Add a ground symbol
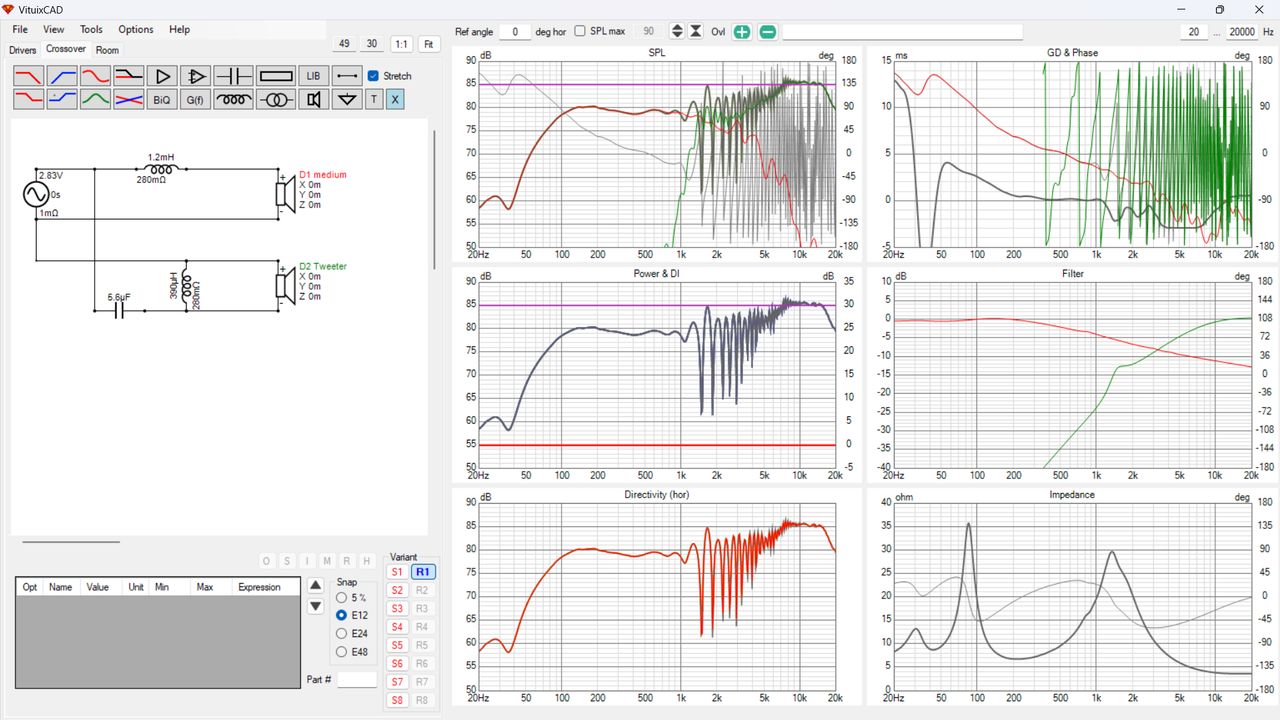Viewport: 1280px width, 720px height. click(x=347, y=99)
